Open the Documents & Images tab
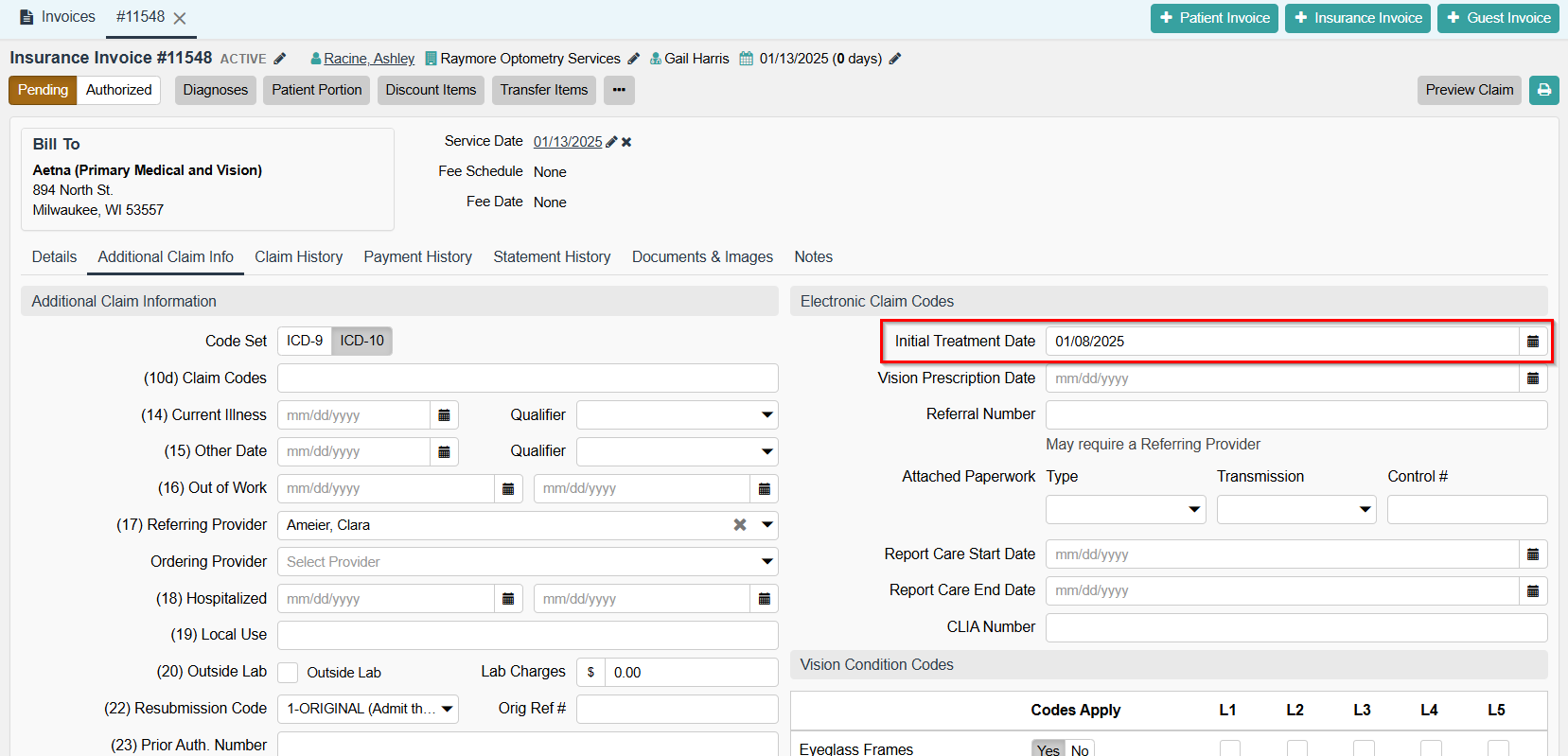The width and height of the screenshot is (1568, 756). (x=702, y=257)
